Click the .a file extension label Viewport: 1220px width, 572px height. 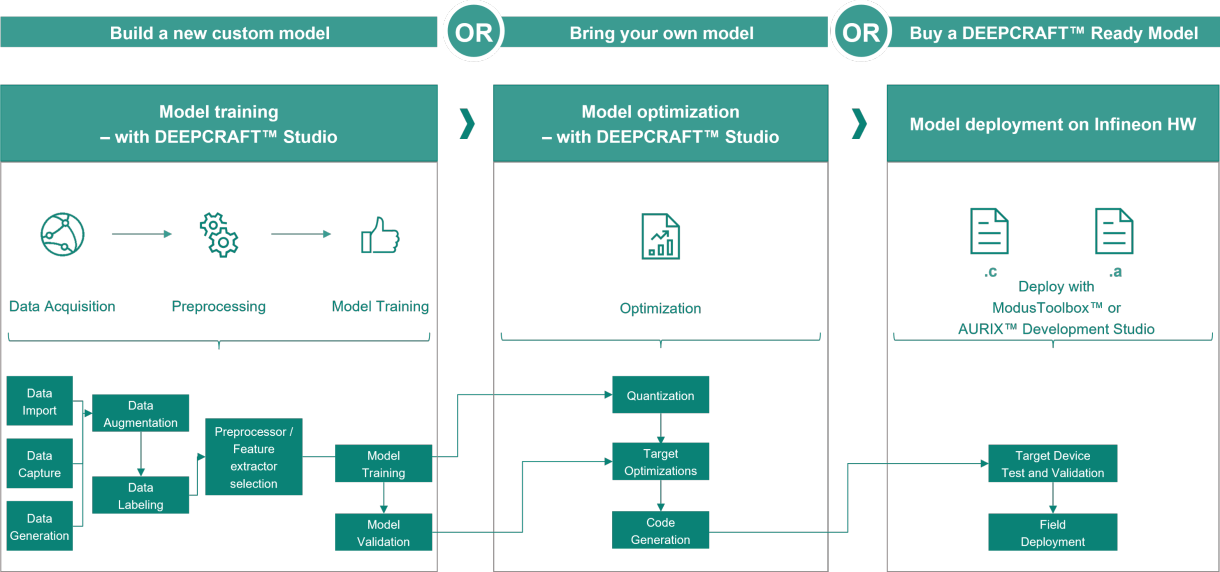point(1114,271)
